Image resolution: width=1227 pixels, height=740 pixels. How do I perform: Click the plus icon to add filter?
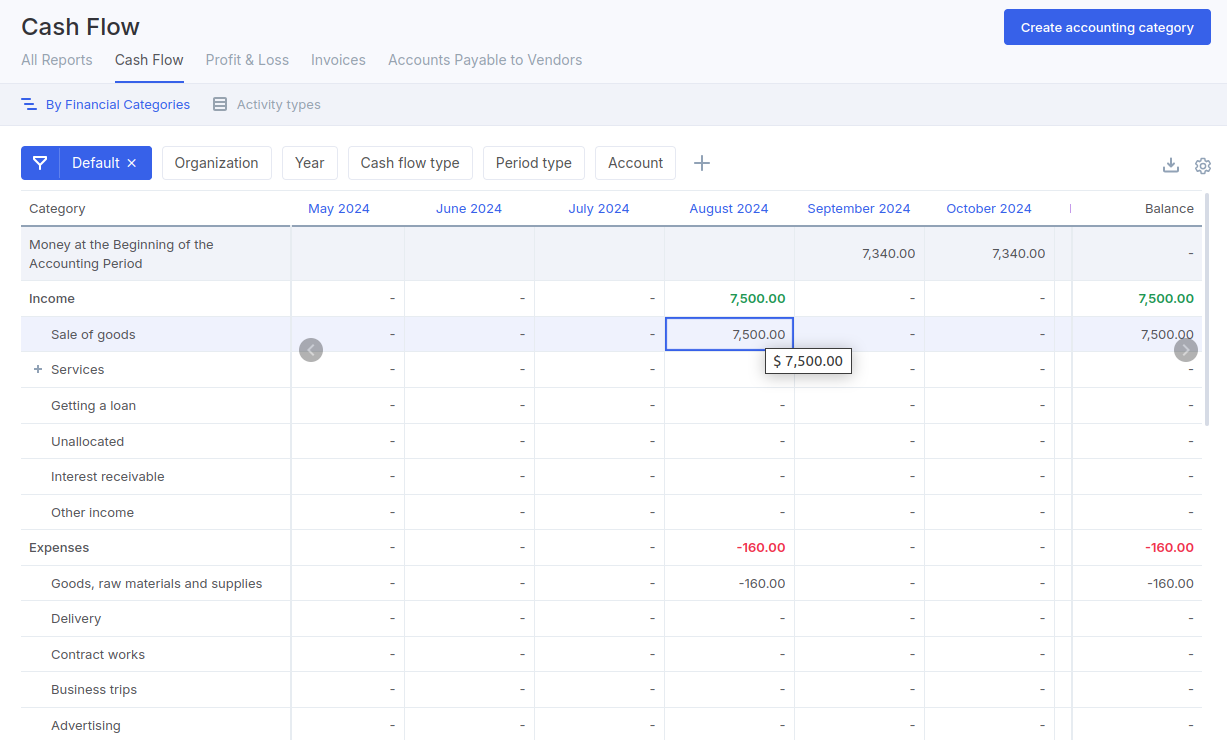coord(702,163)
